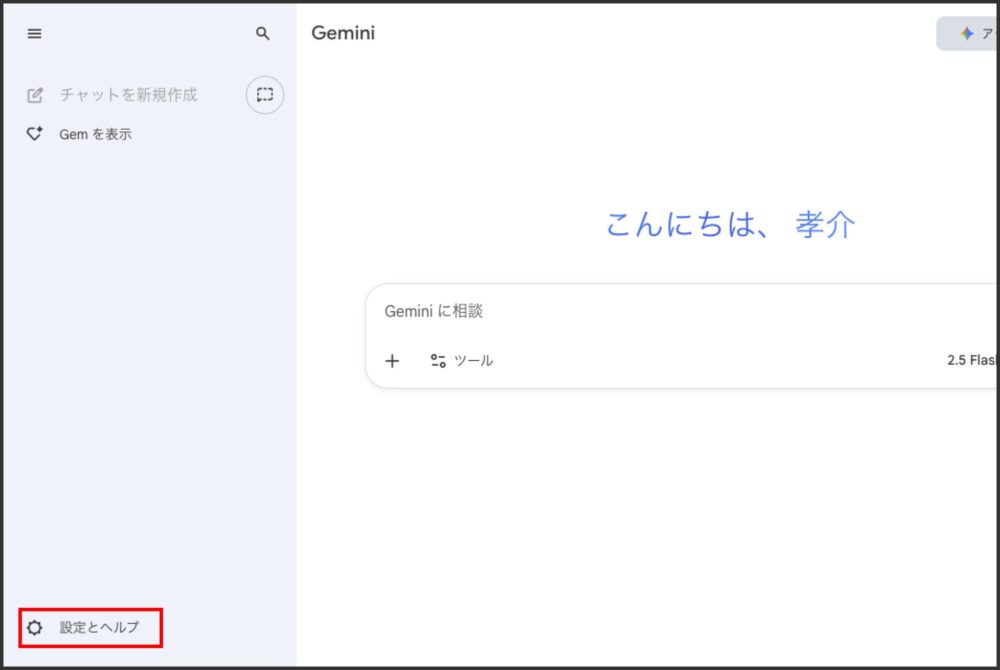
Task: Click the Gem heart sparkle icon
Action: point(35,133)
